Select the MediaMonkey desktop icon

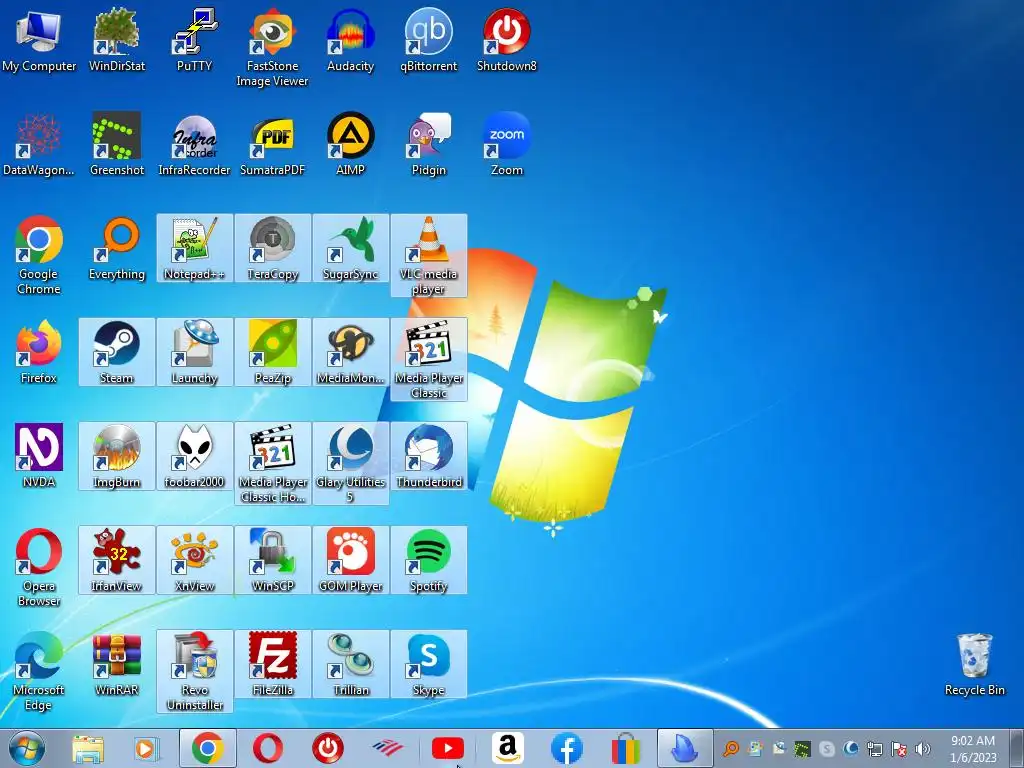pos(351,352)
